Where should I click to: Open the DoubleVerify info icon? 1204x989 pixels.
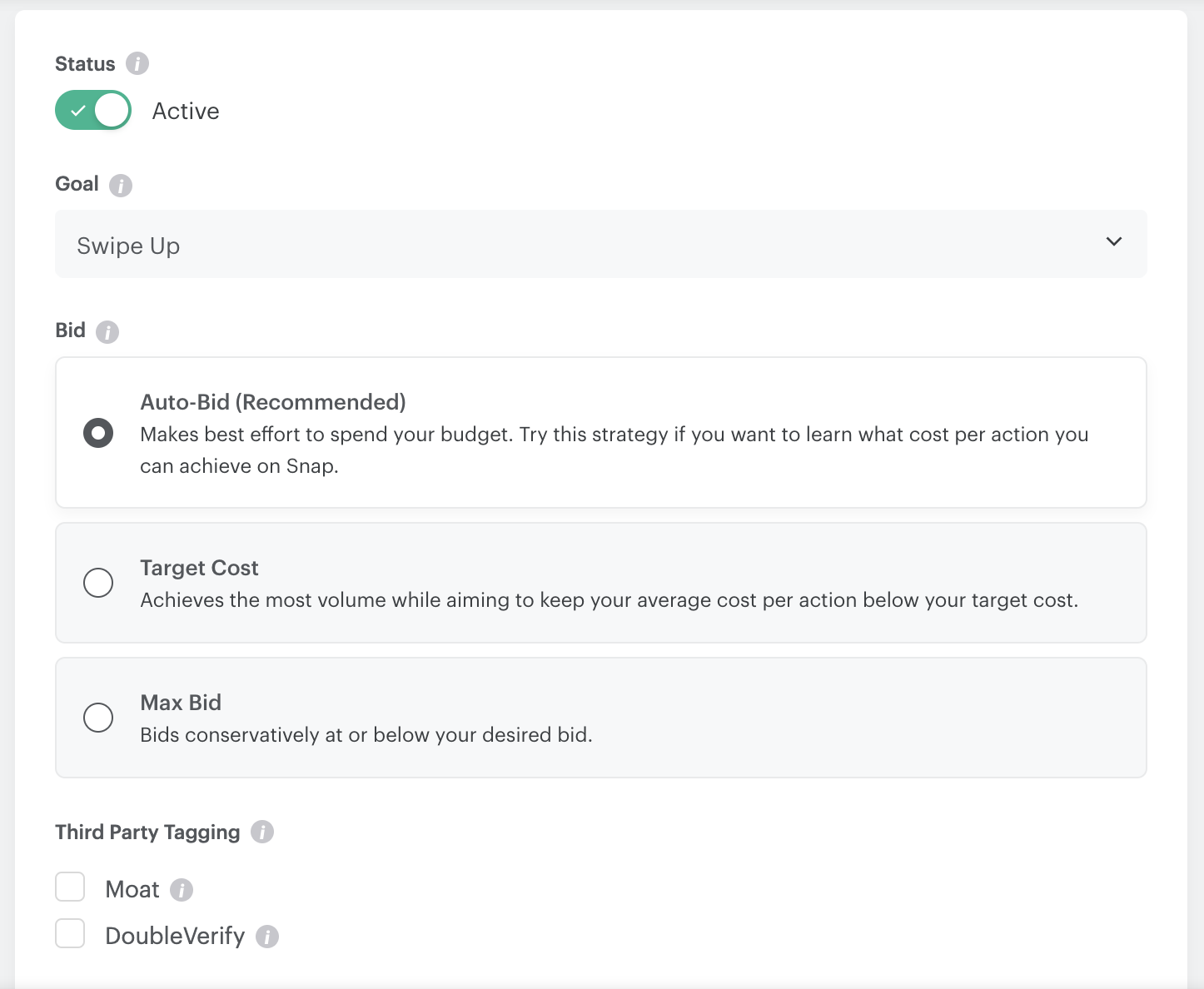click(x=267, y=937)
